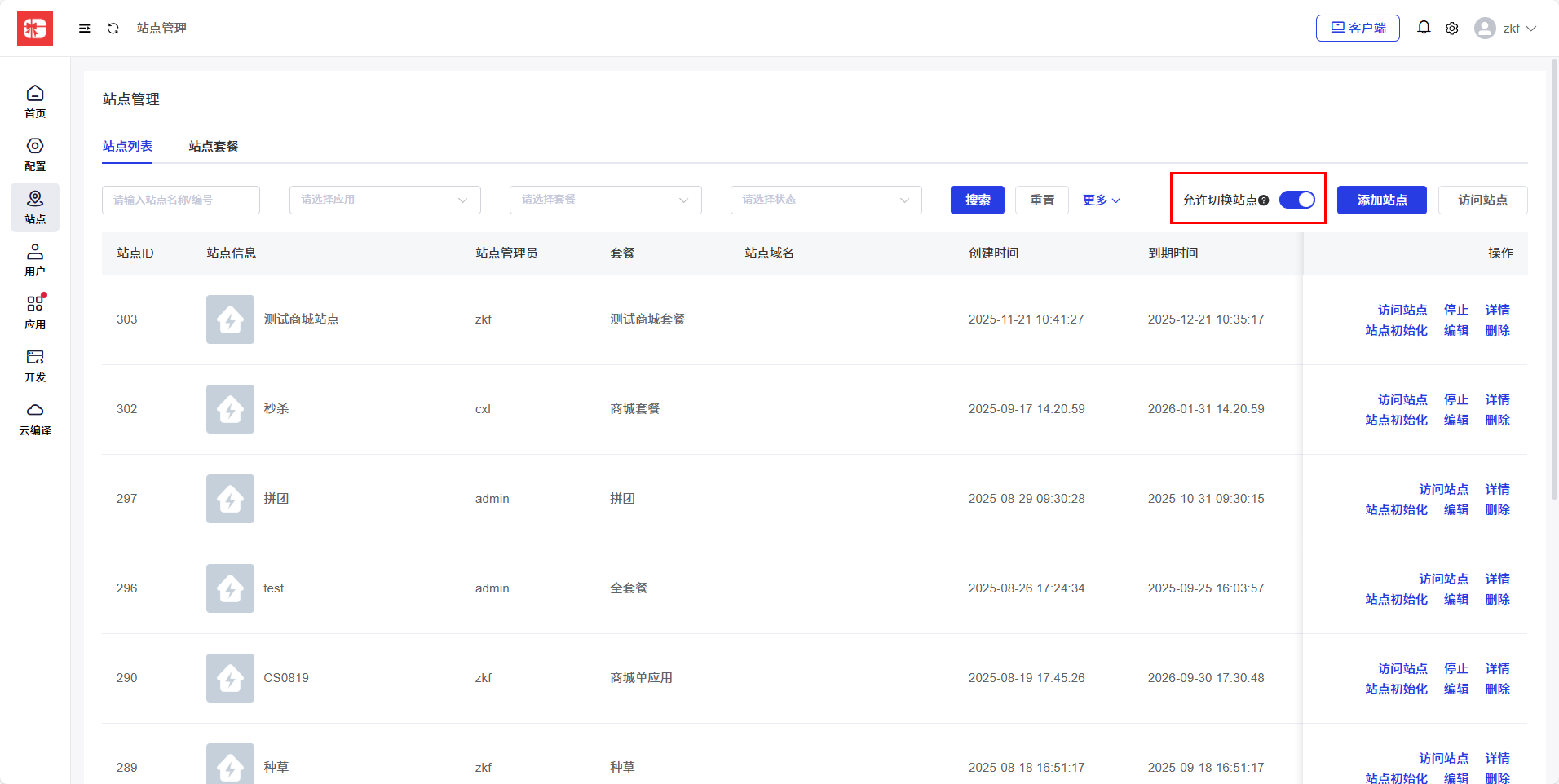This screenshot has height=784, width=1559.
Task: Open the 请选择状态 dropdown
Action: pos(825,200)
